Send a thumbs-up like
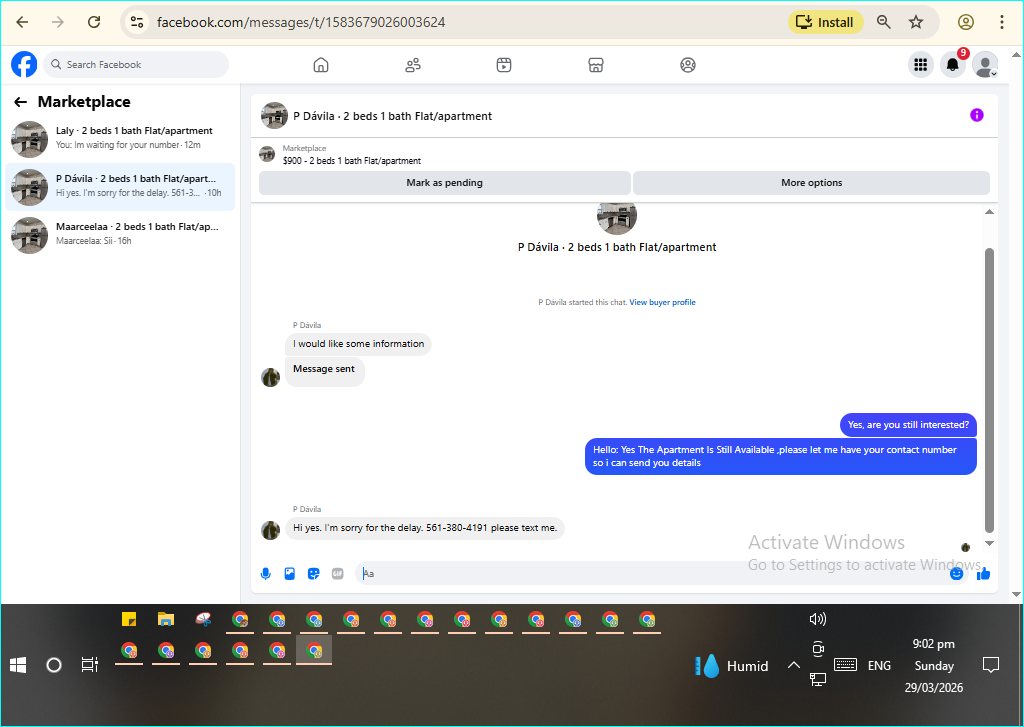Viewport: 1024px width, 727px height. coord(984,574)
